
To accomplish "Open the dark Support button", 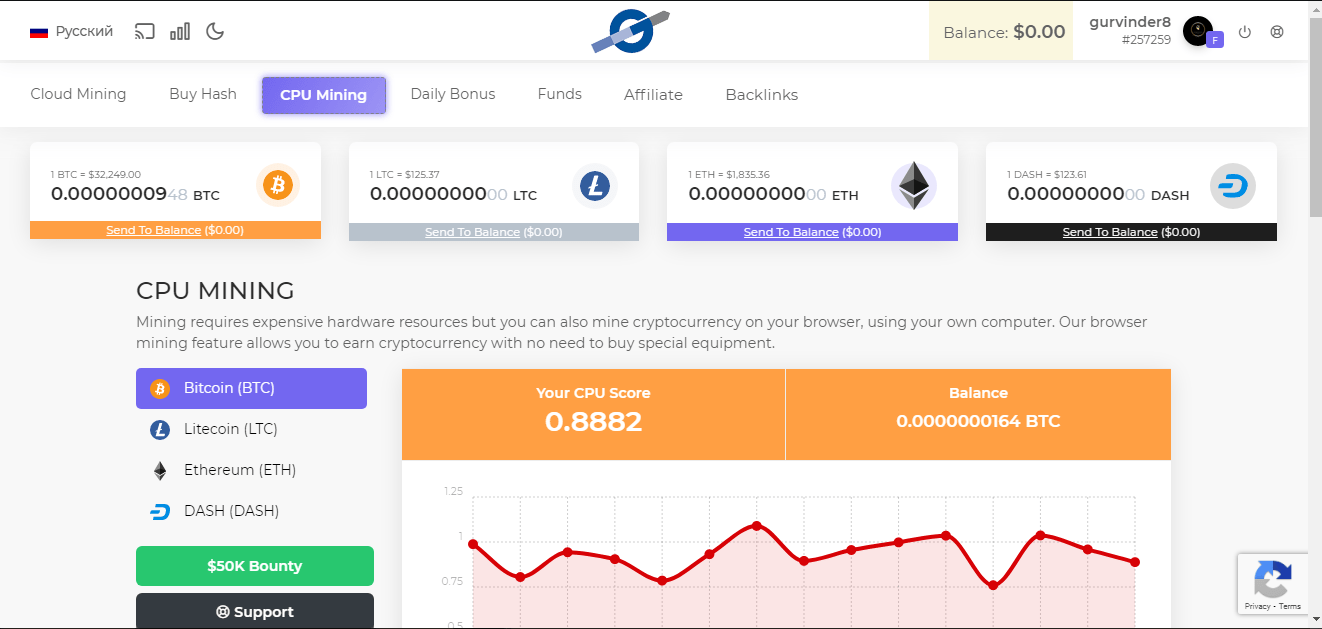I will (255, 611).
